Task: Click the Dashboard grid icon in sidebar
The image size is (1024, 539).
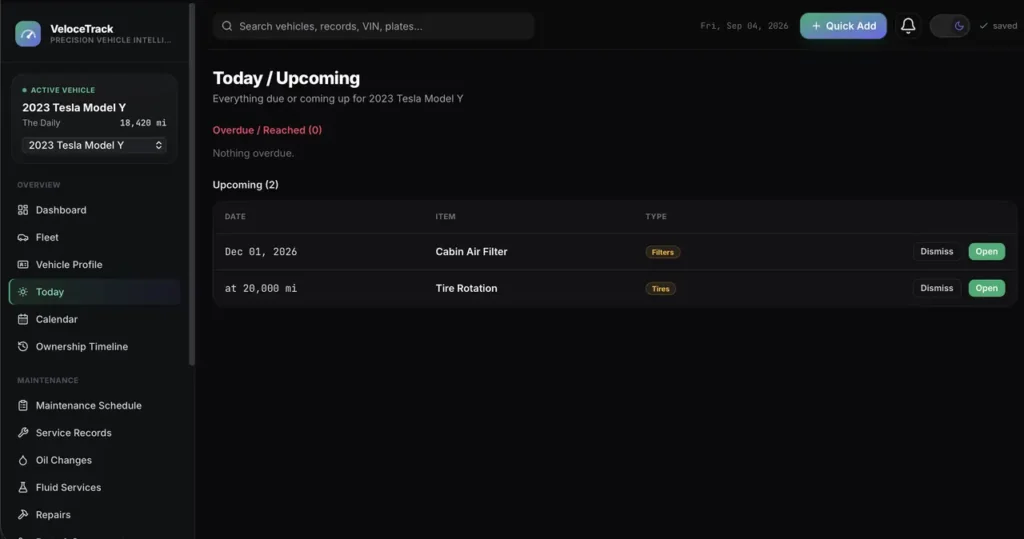Action: click(x=23, y=210)
